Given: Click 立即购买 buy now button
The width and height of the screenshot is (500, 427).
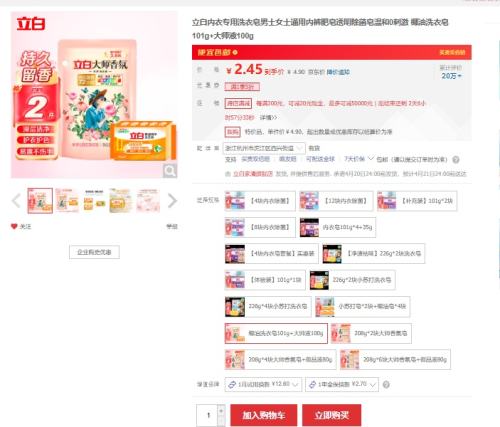Looking at the screenshot, I should [x=332, y=415].
